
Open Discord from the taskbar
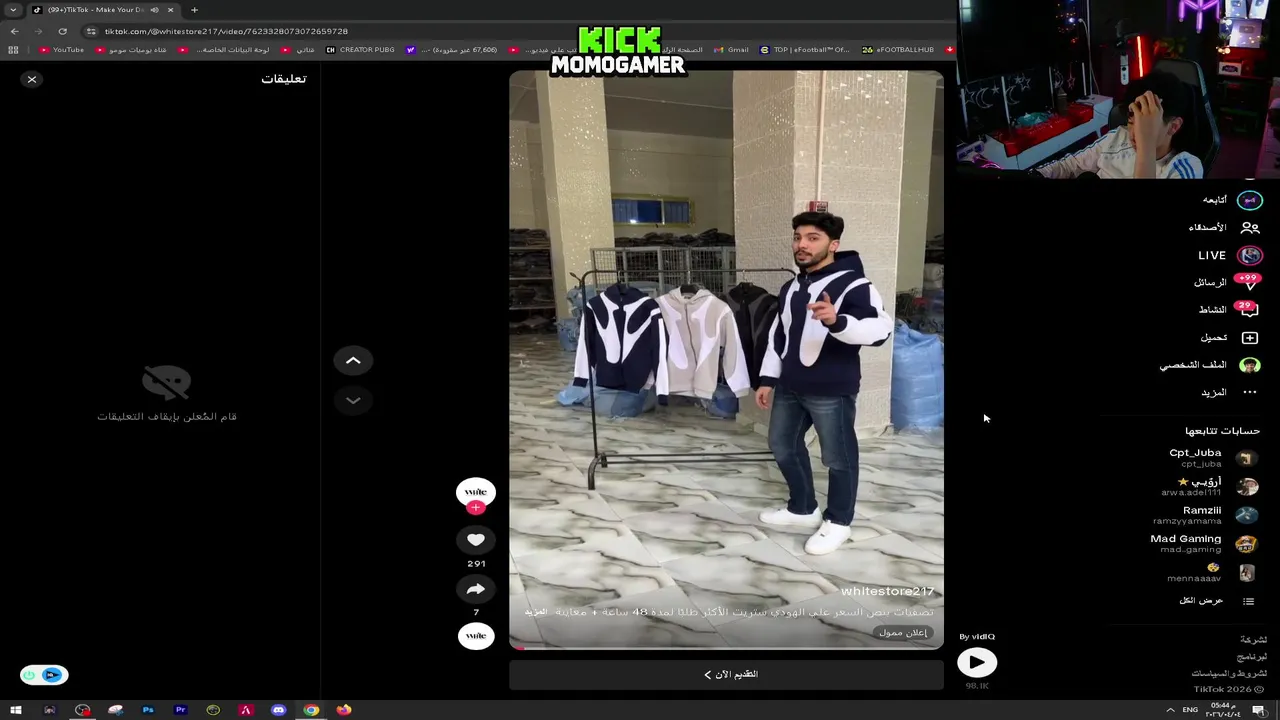(x=278, y=710)
